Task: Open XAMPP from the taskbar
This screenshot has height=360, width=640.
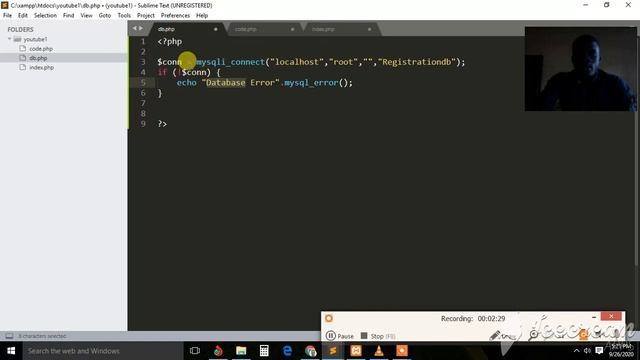Action: tap(356, 351)
